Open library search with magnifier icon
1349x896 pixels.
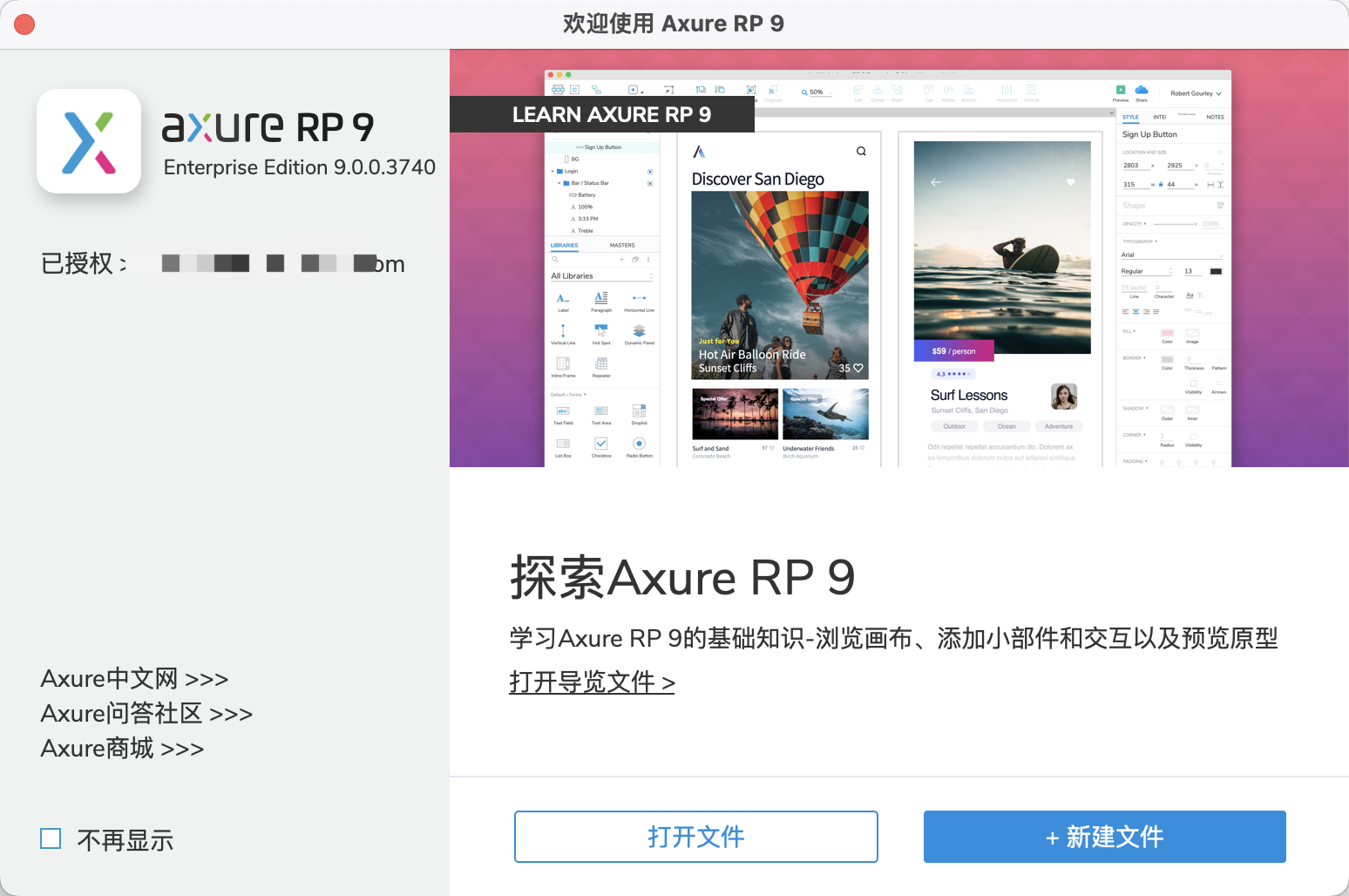click(x=555, y=260)
